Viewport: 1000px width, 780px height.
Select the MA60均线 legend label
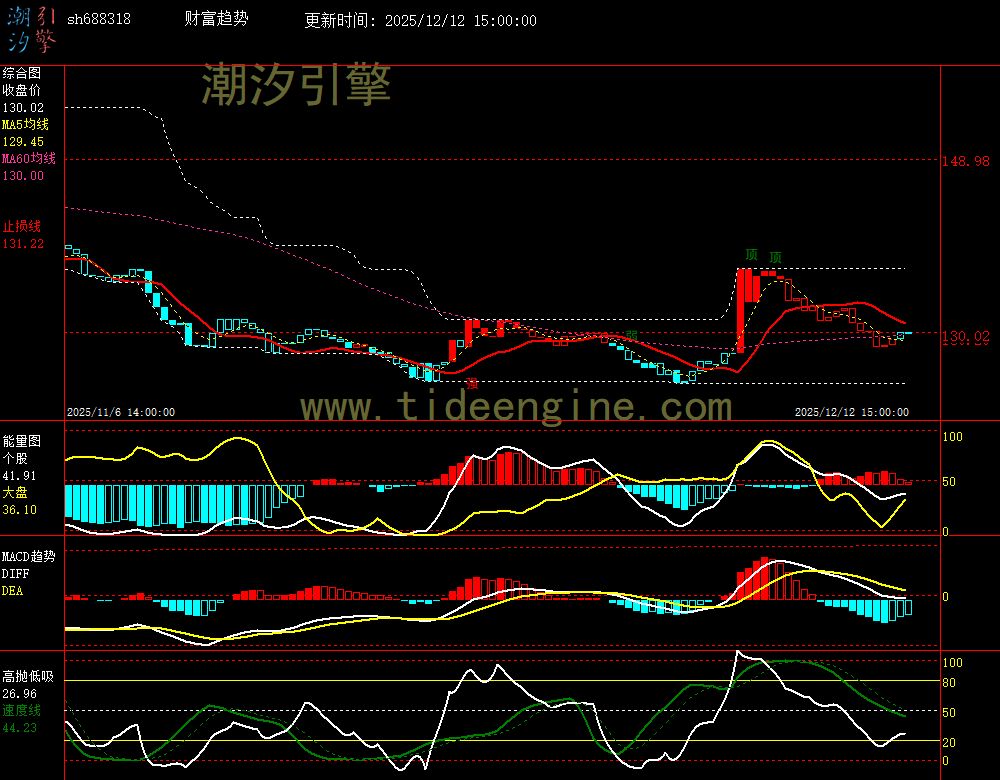(28, 158)
